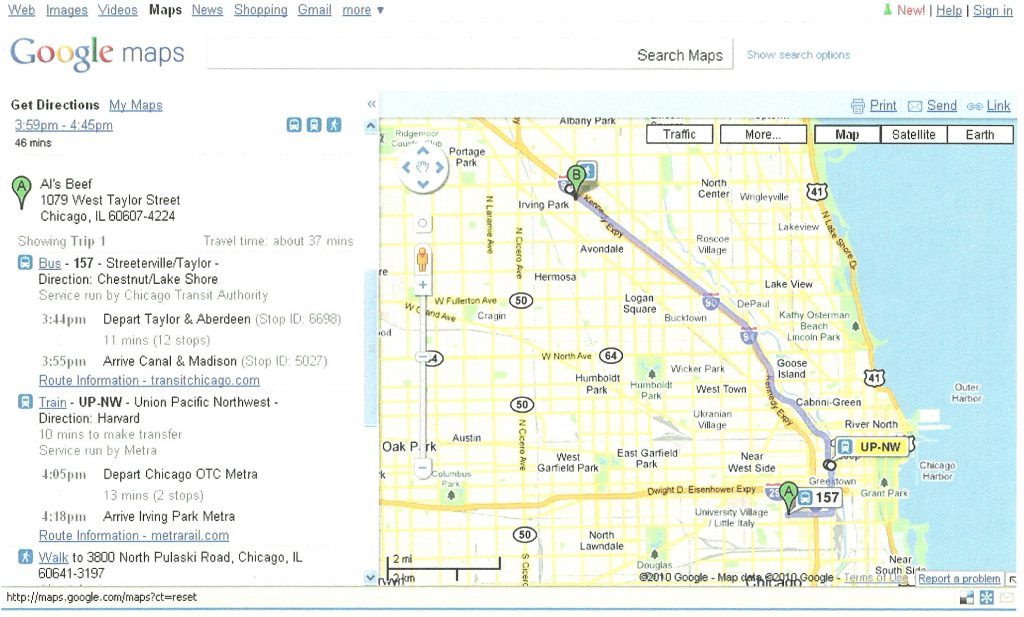Pan the map down with the down arrow
Screen dimensions: 1024x617
423,183
